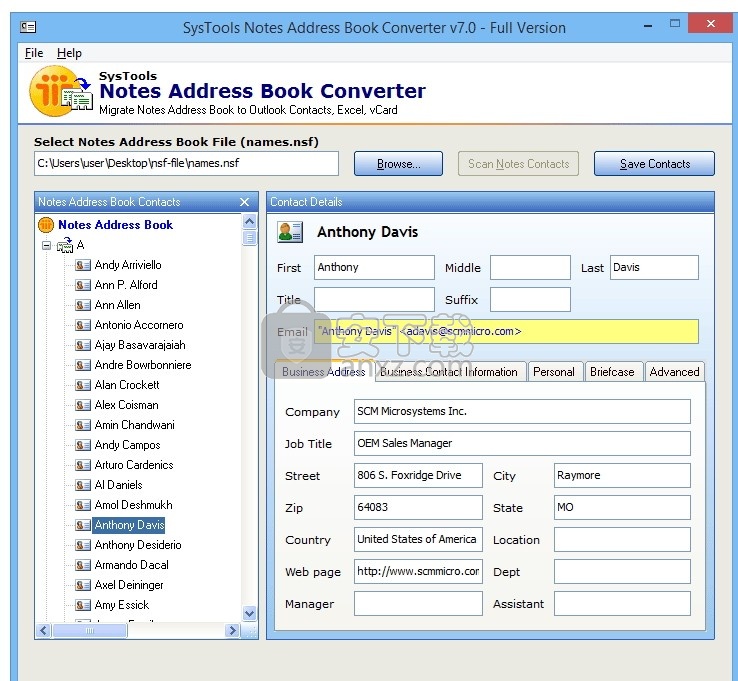The width and height of the screenshot is (738, 681).
Task: Click the application icon in the title bar
Action: point(28,27)
